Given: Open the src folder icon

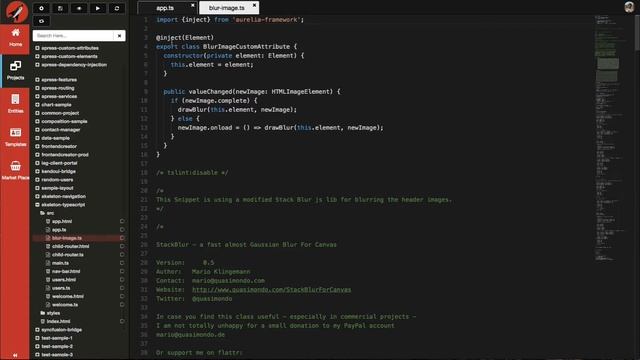Looking at the screenshot, I should tap(42, 213).
